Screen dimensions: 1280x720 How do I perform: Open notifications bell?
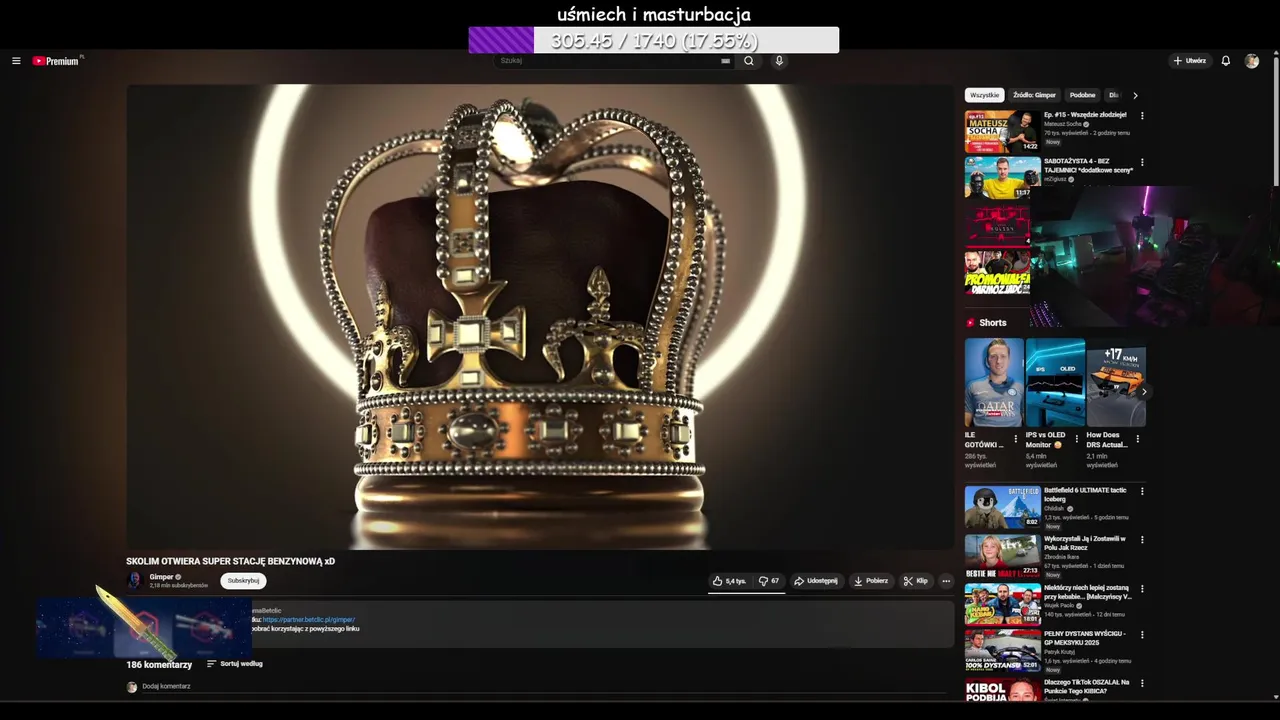(1226, 61)
